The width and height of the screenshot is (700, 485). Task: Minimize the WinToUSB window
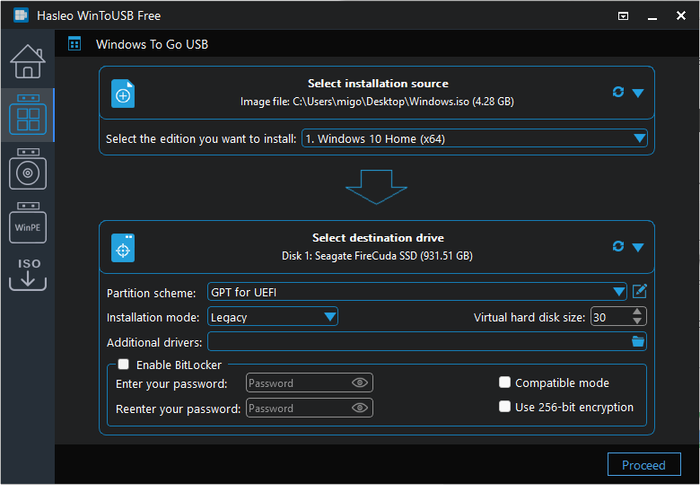tap(652, 17)
